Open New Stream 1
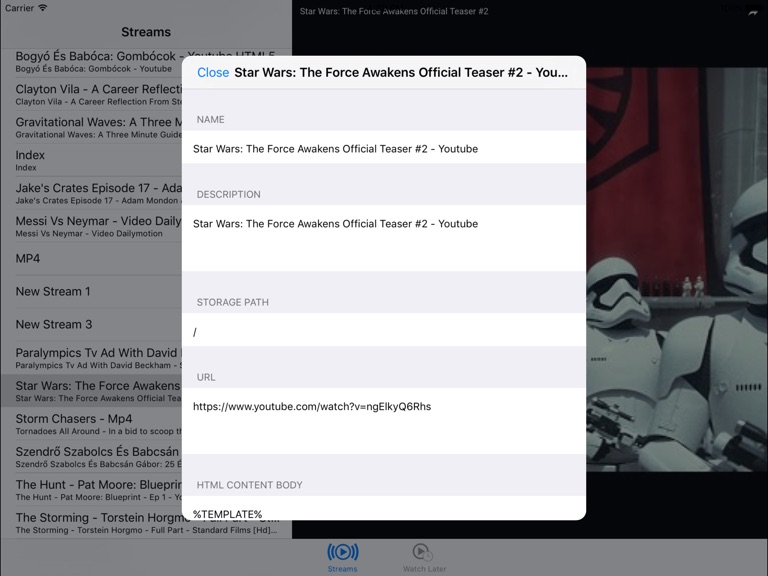Viewport: 768px width, 576px height. [91, 291]
